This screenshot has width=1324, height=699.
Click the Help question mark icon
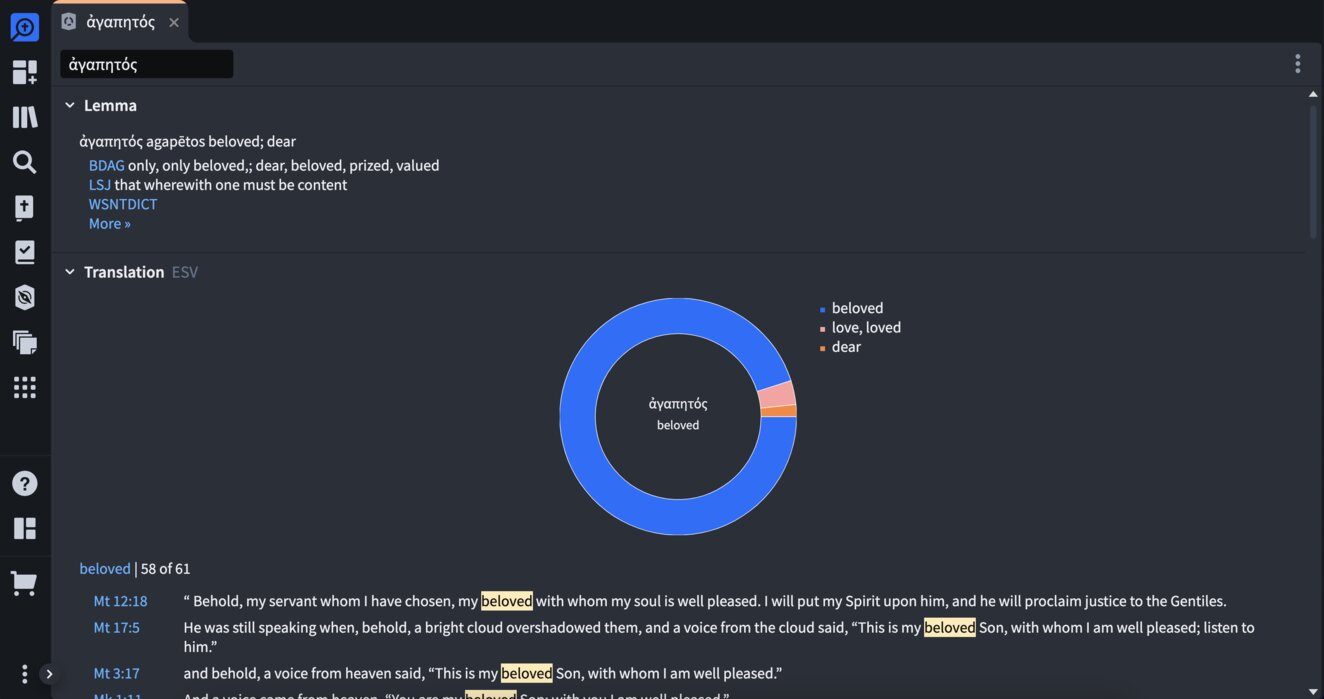(24, 483)
